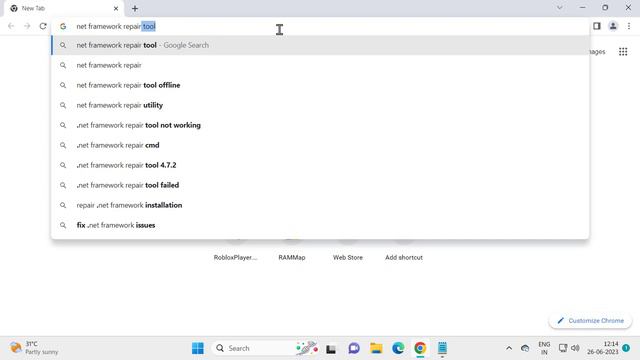This screenshot has height=360, width=640.
Task: Choose suggestion '.net framework repair tool 4.7.2'
Action: point(320,165)
